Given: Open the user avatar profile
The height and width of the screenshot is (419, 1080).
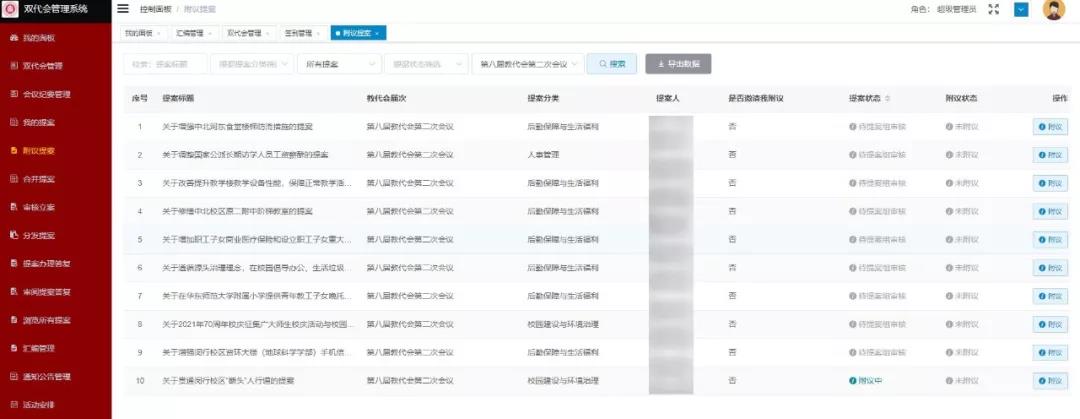Looking at the screenshot, I should 1053,10.
